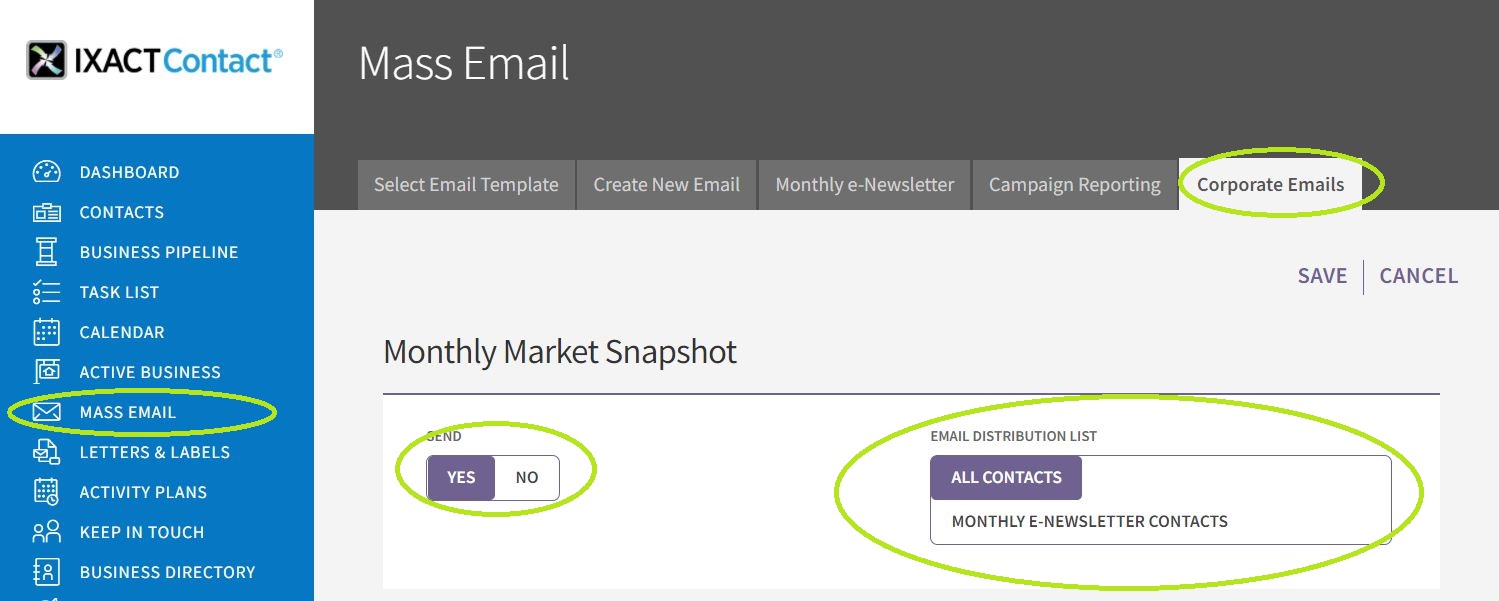Click the Mass Email envelope icon
The width and height of the screenshot is (1499, 601).
[x=47, y=412]
